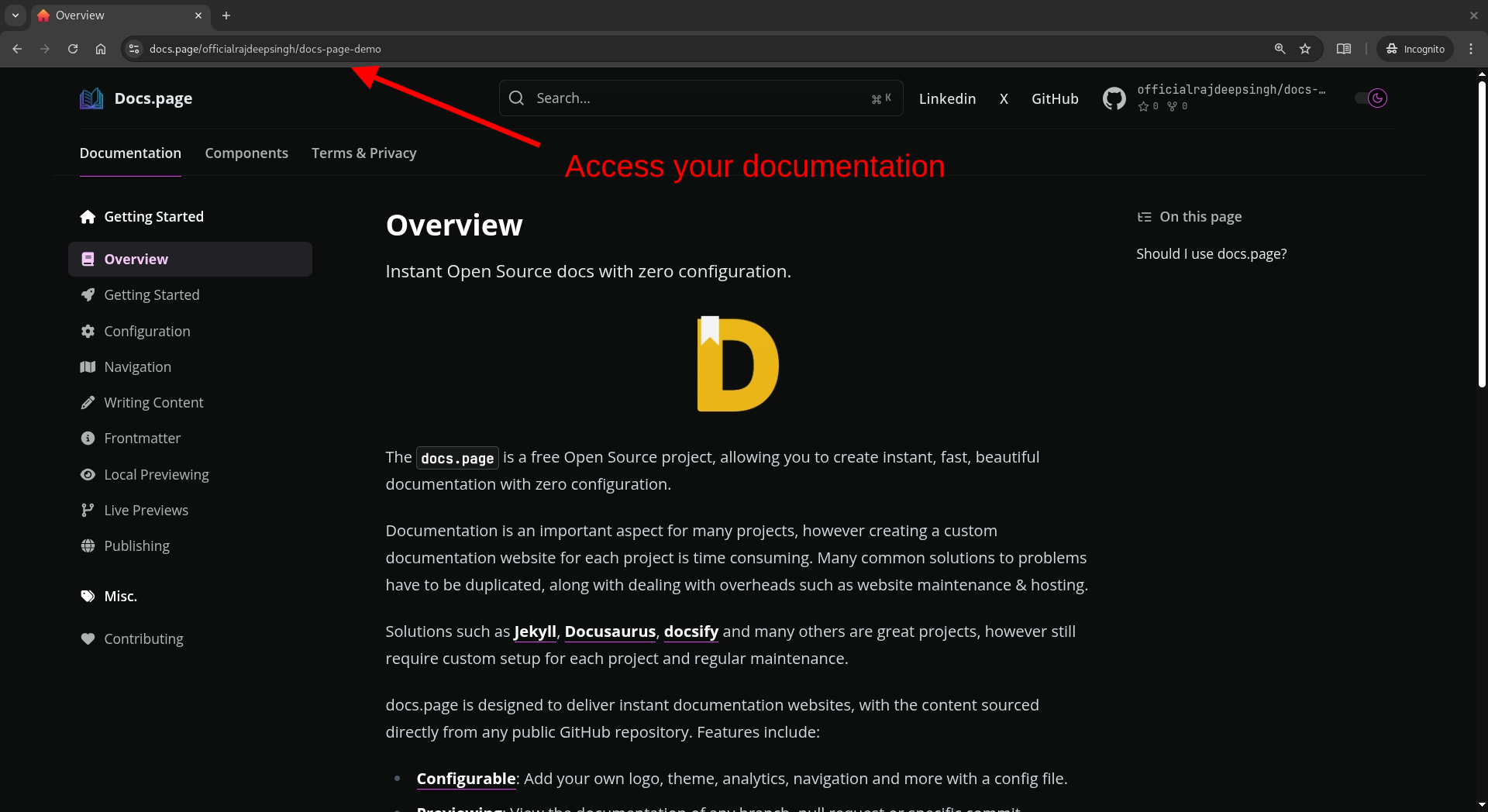Click the map icon beside Navigation
The image size is (1488, 812).
coord(88,366)
